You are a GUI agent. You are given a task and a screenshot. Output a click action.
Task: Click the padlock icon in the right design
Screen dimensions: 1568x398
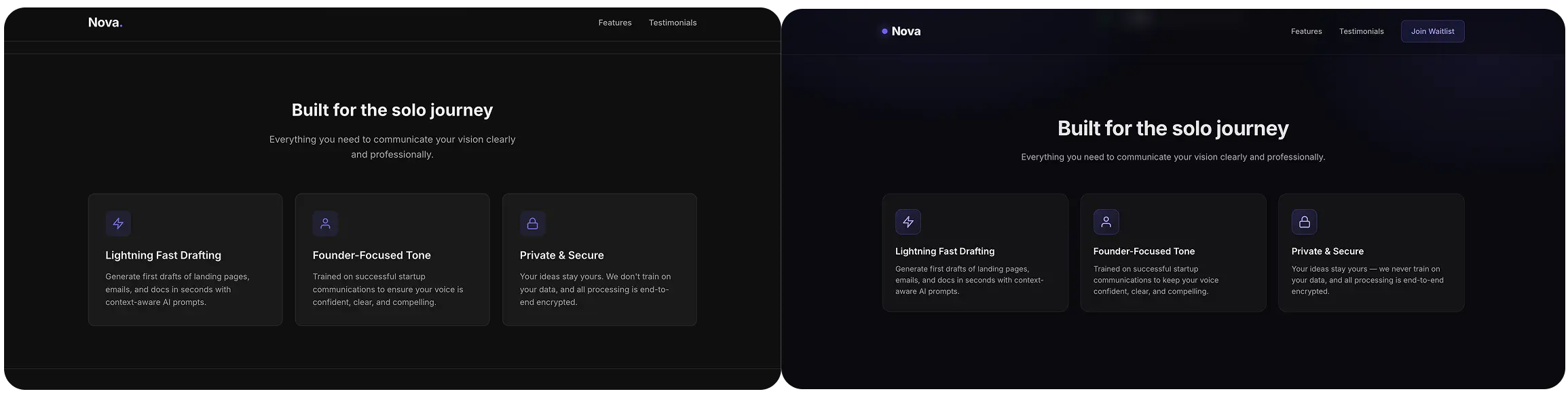click(x=1305, y=222)
